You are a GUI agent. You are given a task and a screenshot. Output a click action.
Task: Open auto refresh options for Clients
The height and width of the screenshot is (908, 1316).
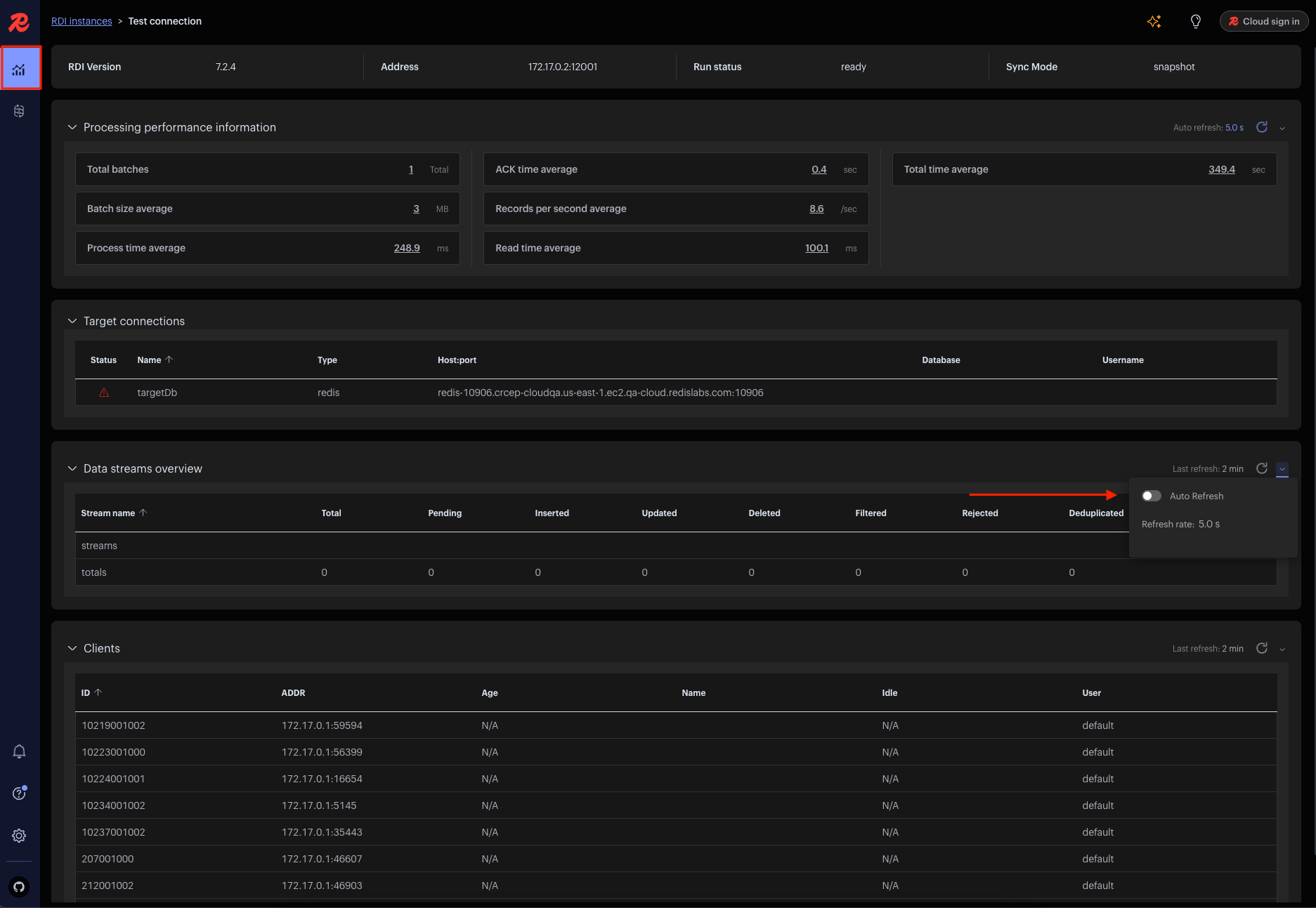pos(1282,649)
